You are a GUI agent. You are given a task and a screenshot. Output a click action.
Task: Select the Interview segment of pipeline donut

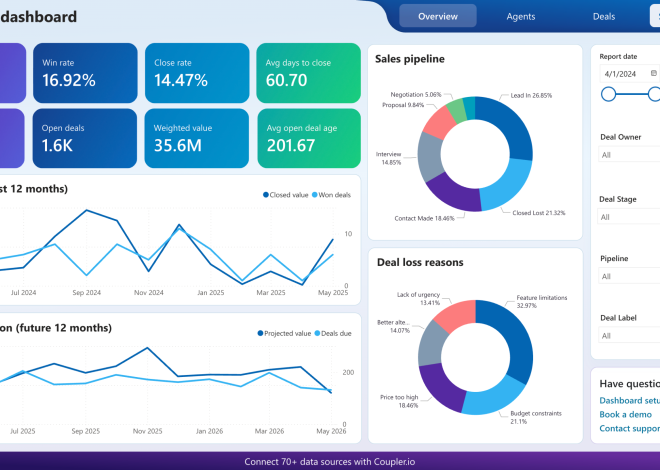(430, 157)
